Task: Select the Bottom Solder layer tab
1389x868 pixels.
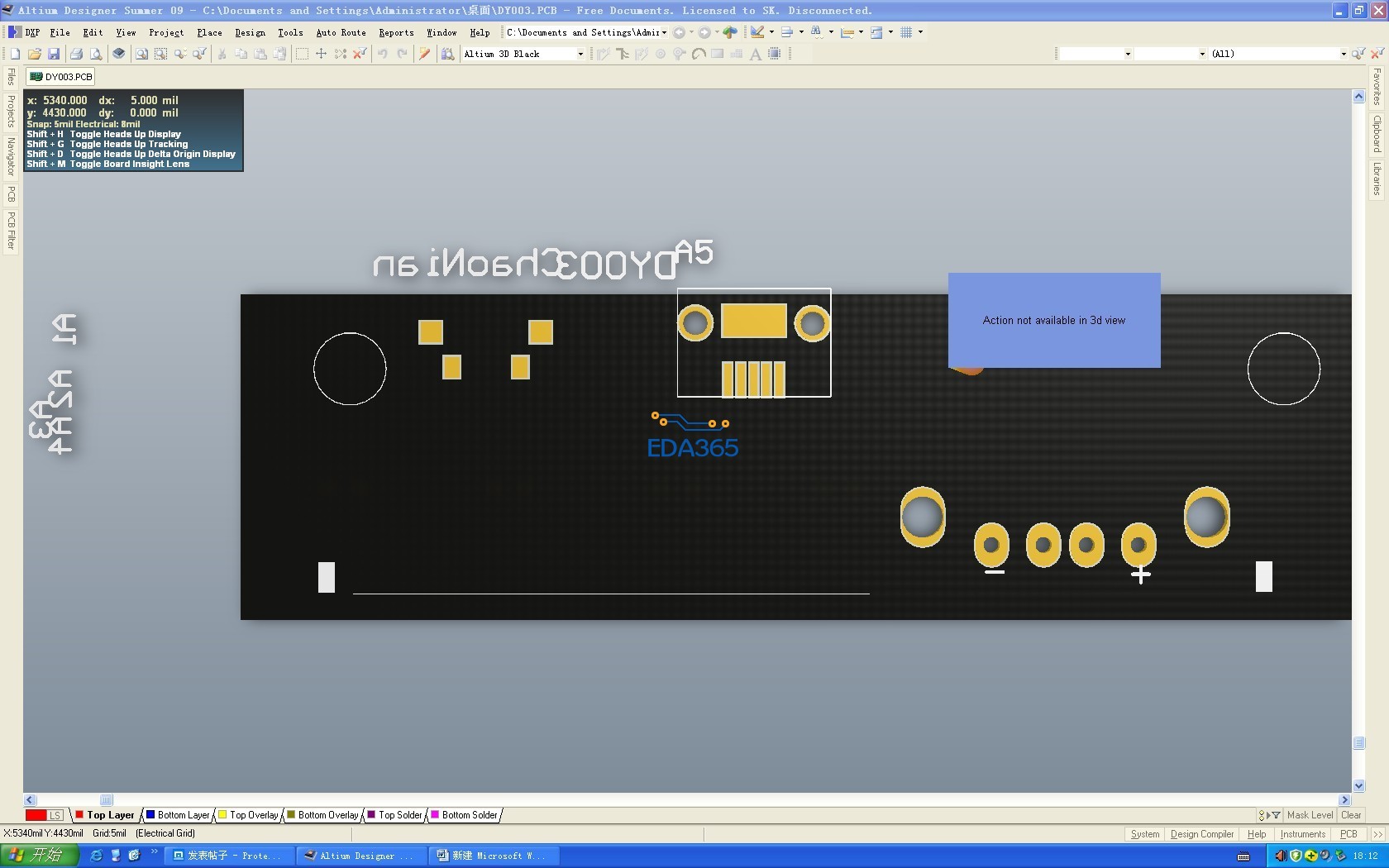Action: click(x=464, y=815)
